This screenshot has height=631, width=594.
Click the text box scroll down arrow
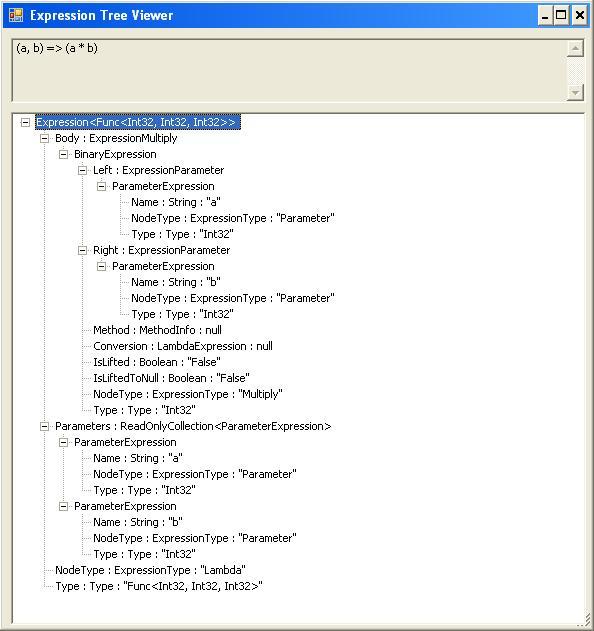(575, 93)
